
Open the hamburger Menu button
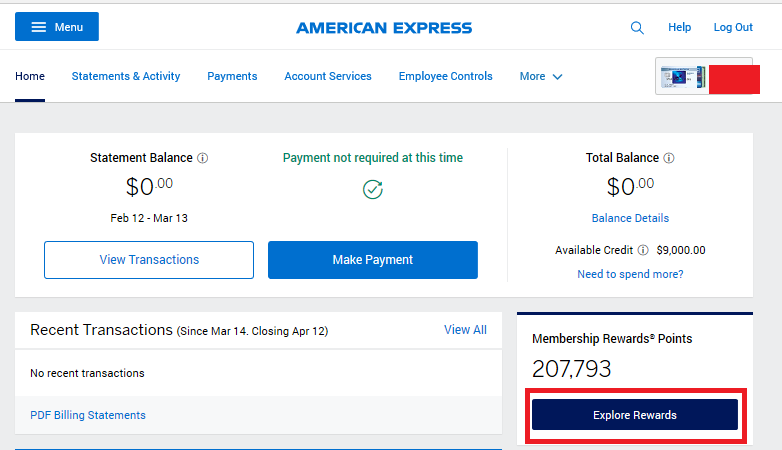tap(57, 27)
